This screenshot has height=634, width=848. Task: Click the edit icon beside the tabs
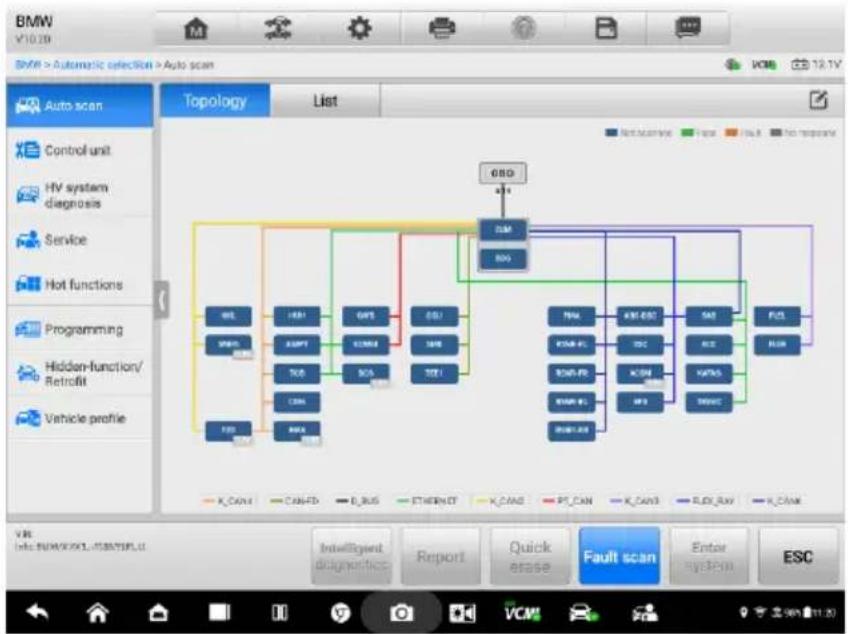coord(818,100)
